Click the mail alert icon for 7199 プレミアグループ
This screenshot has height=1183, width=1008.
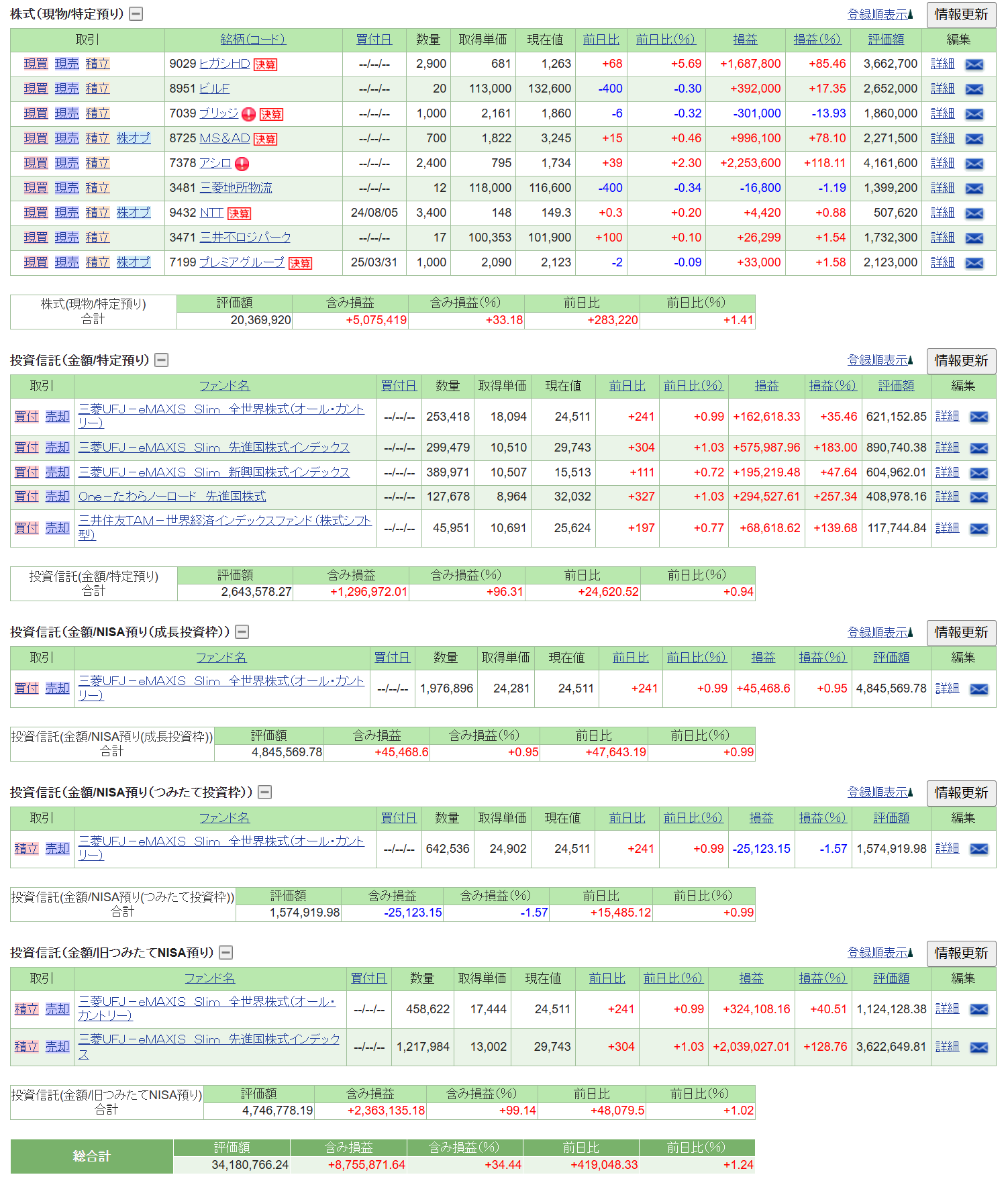974,263
